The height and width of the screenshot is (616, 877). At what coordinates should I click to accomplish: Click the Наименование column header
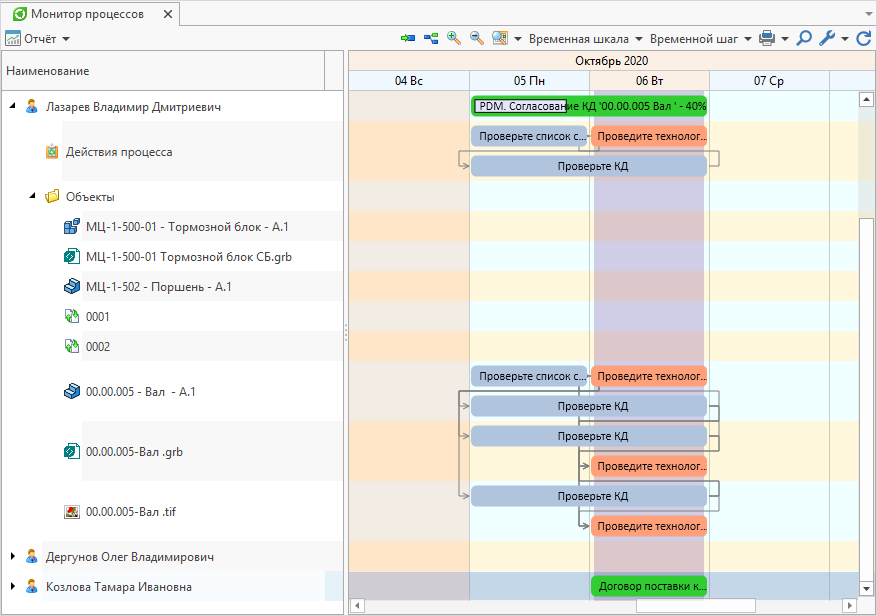(163, 71)
